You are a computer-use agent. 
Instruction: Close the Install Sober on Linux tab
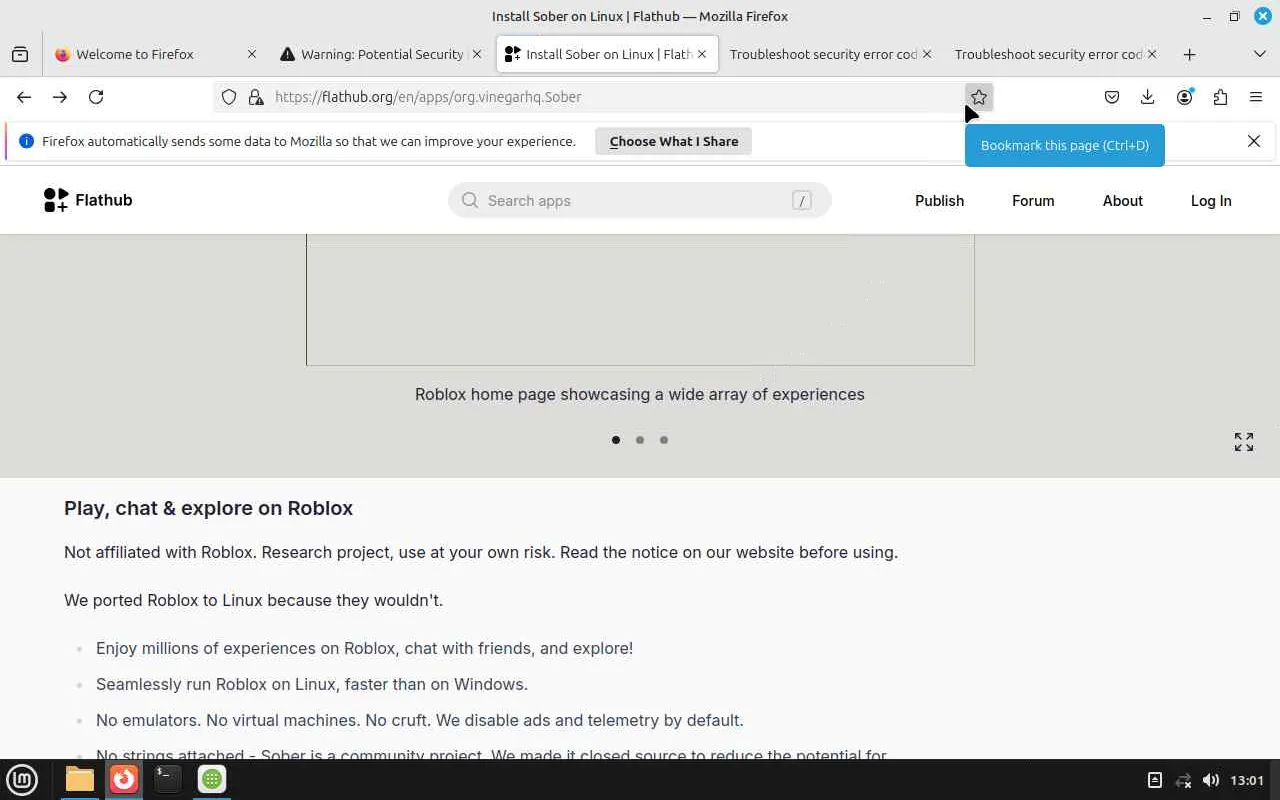[x=702, y=54]
